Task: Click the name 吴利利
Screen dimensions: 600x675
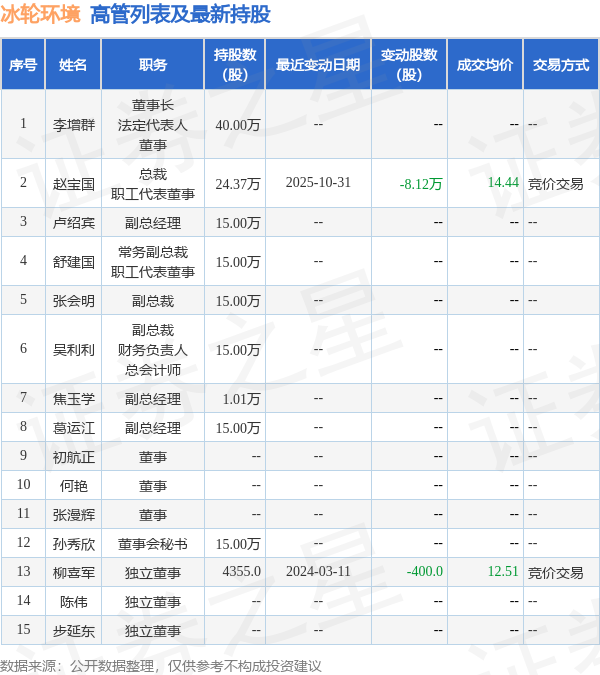Action: coord(74,350)
